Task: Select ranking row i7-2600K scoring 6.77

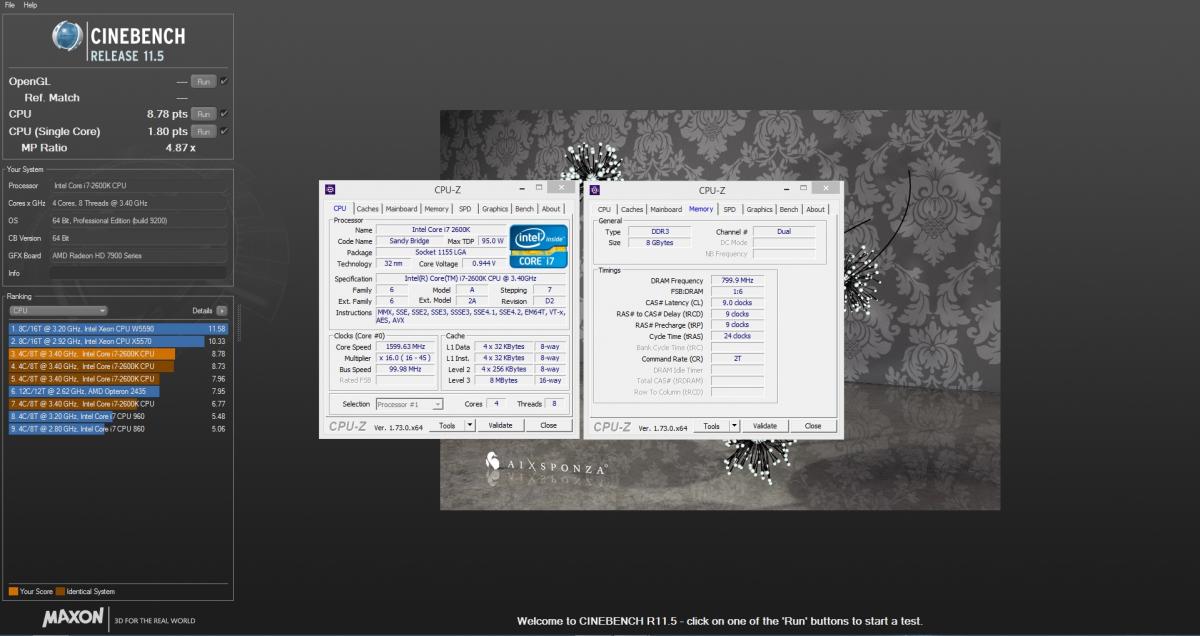Action: 118,404
